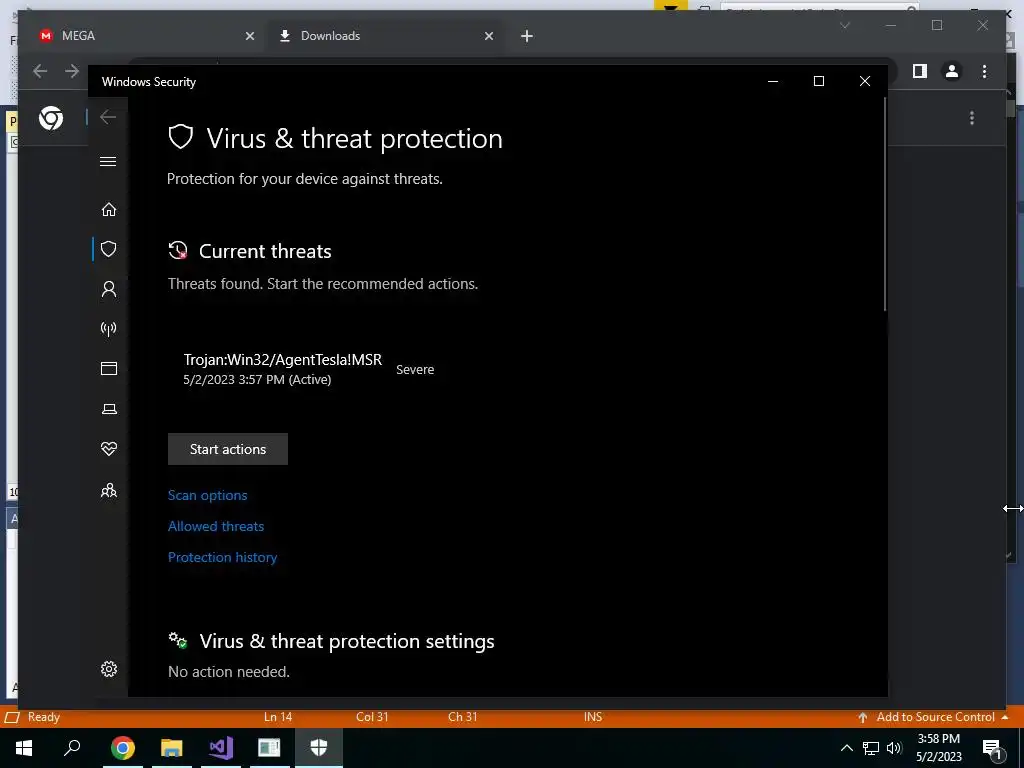The height and width of the screenshot is (768, 1024).
Task: Click Chrome's back navigation arrow
Action: tap(40, 71)
